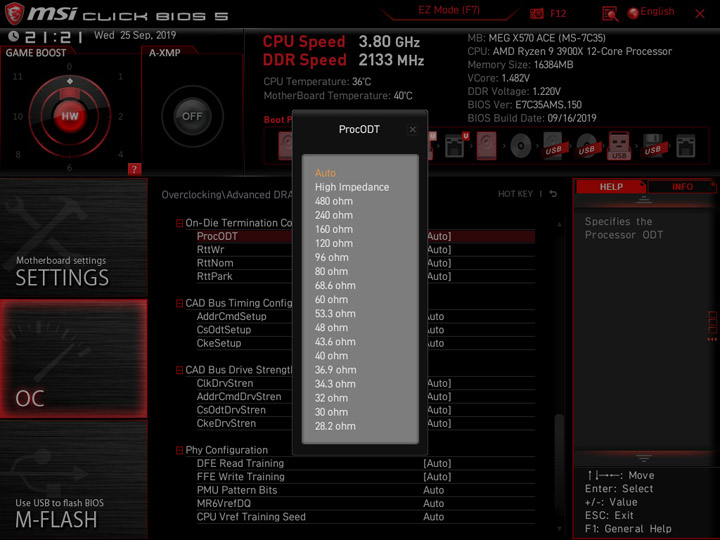Viewport: 720px width, 540px height.
Task: Open M-FLASH BIOS flashing section
Action: point(73,480)
